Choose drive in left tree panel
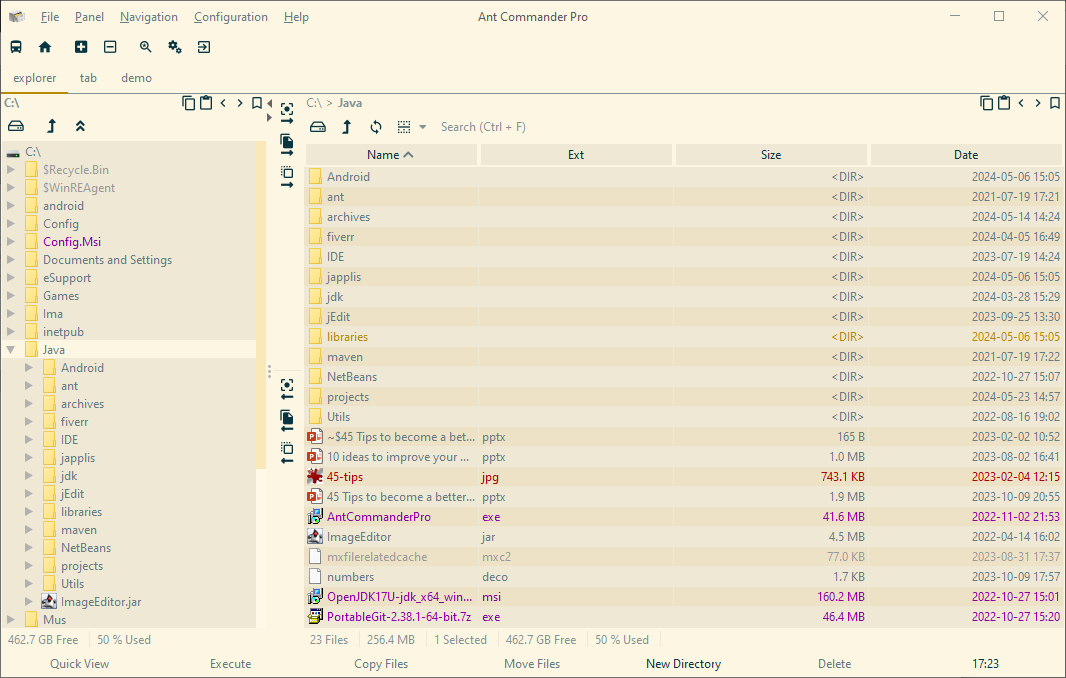The image size is (1066, 678). click(16, 126)
